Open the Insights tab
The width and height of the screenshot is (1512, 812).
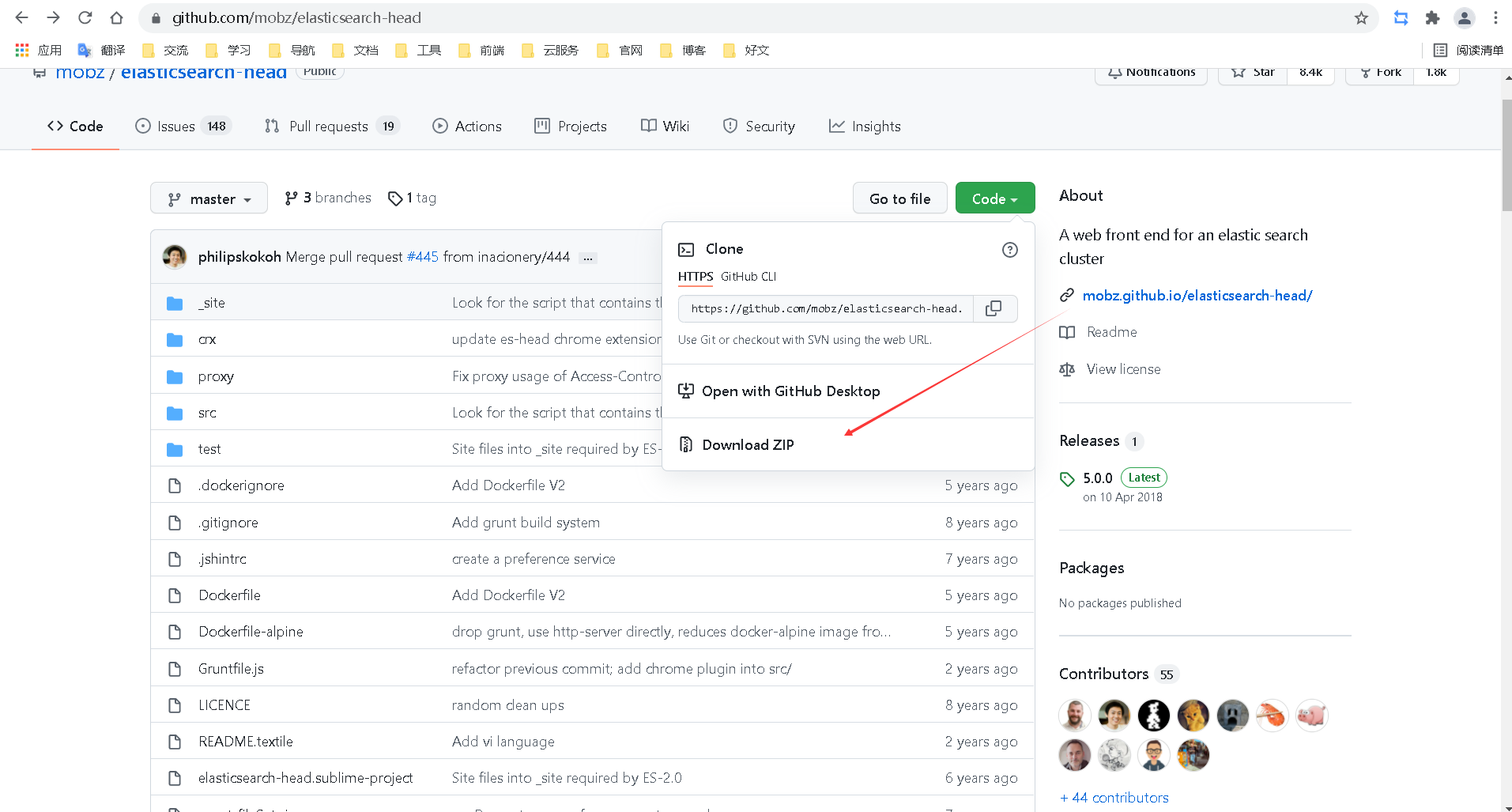pos(865,127)
